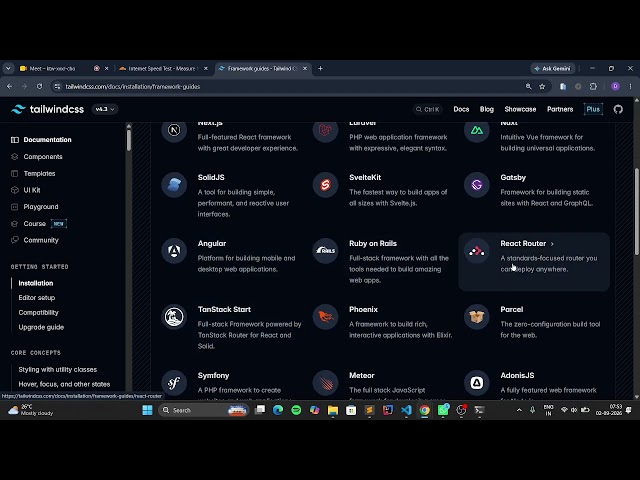The height and width of the screenshot is (480, 640).
Task: Open the Symfony framework icon
Action: [x=174, y=383]
